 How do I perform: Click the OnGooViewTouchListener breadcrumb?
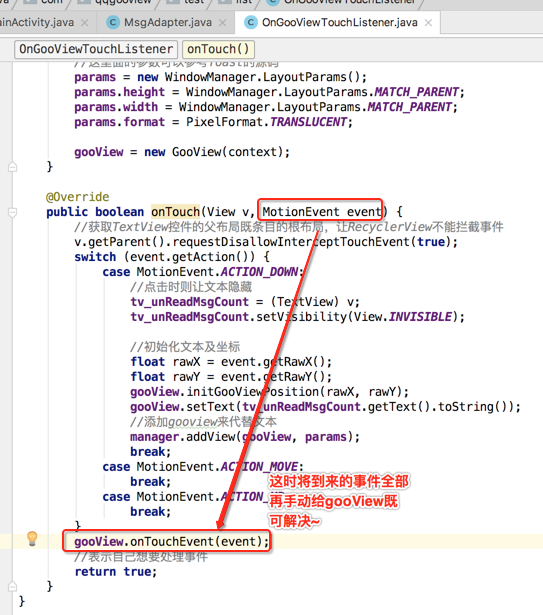point(96,49)
